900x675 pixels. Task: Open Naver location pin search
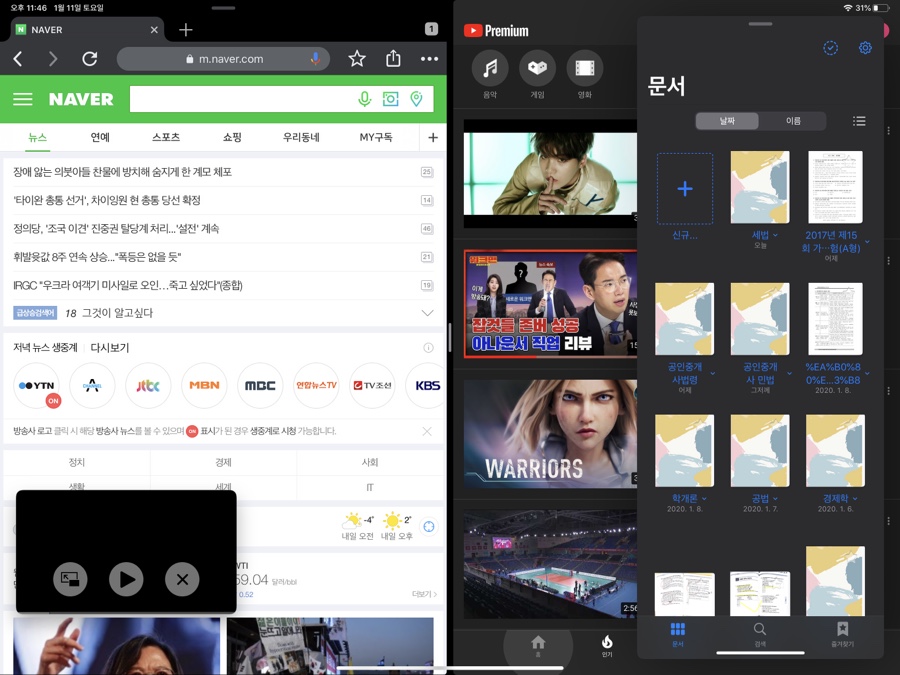417,99
